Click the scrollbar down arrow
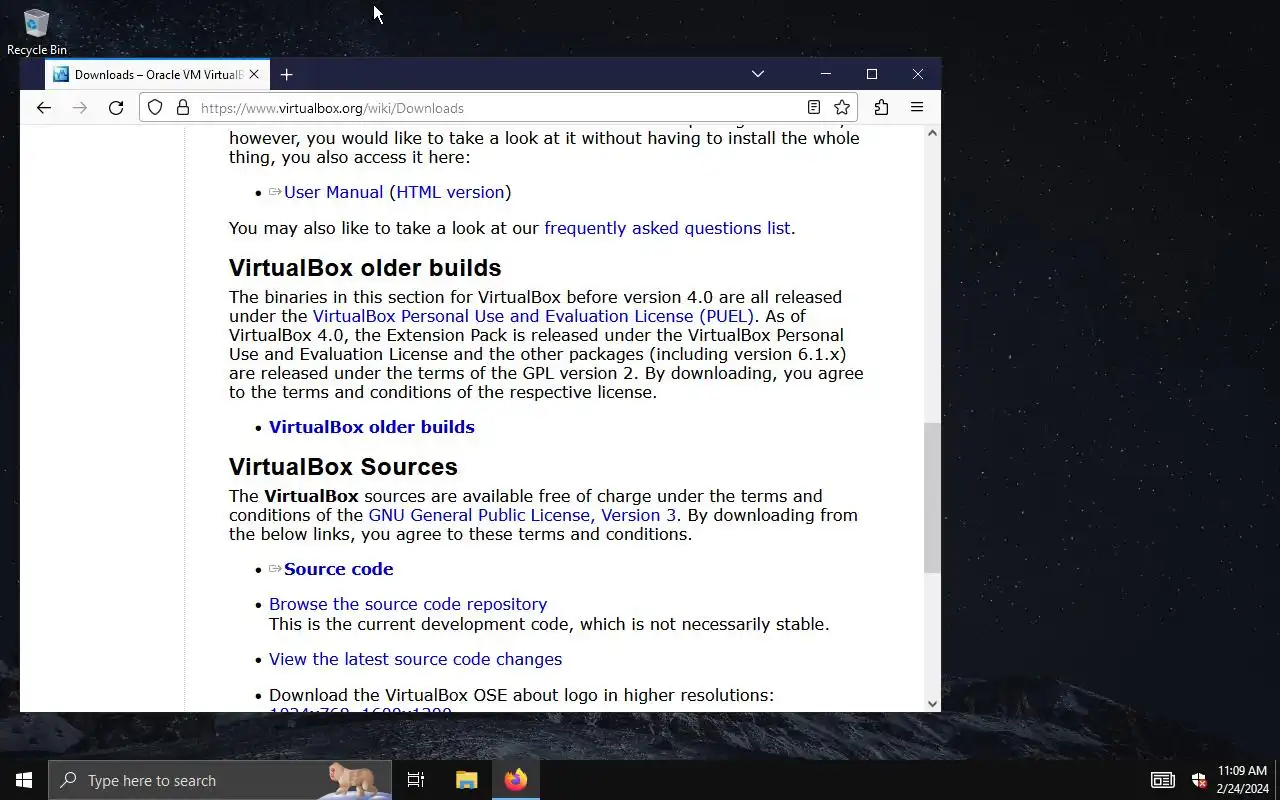This screenshot has height=800, width=1280. pos(932,704)
